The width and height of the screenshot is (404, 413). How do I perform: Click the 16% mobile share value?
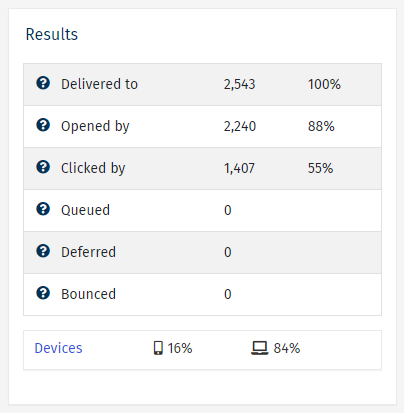click(180, 348)
